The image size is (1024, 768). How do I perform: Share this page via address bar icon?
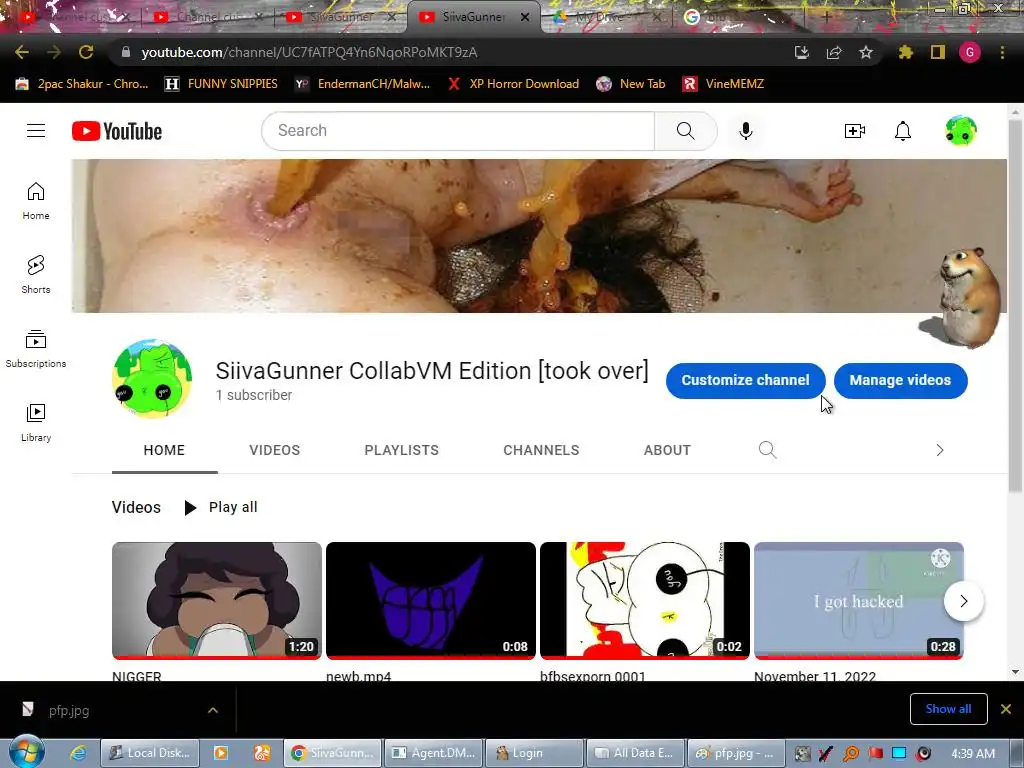834,52
